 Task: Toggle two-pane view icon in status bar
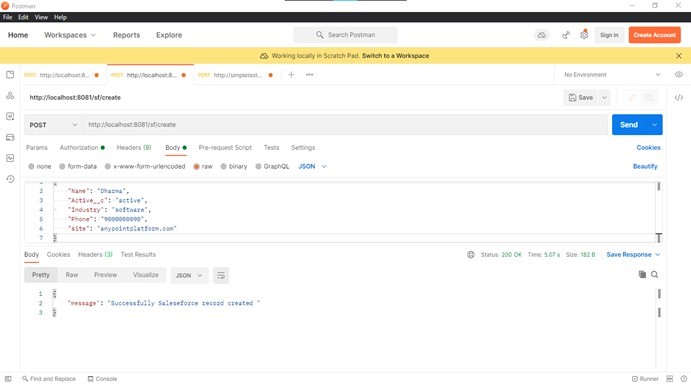[x=669, y=379]
